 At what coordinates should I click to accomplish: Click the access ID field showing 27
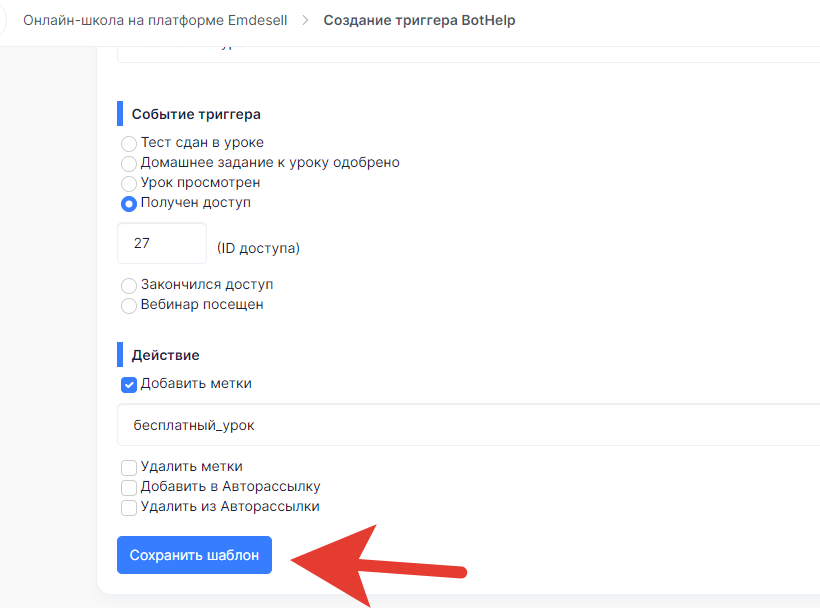tap(162, 244)
